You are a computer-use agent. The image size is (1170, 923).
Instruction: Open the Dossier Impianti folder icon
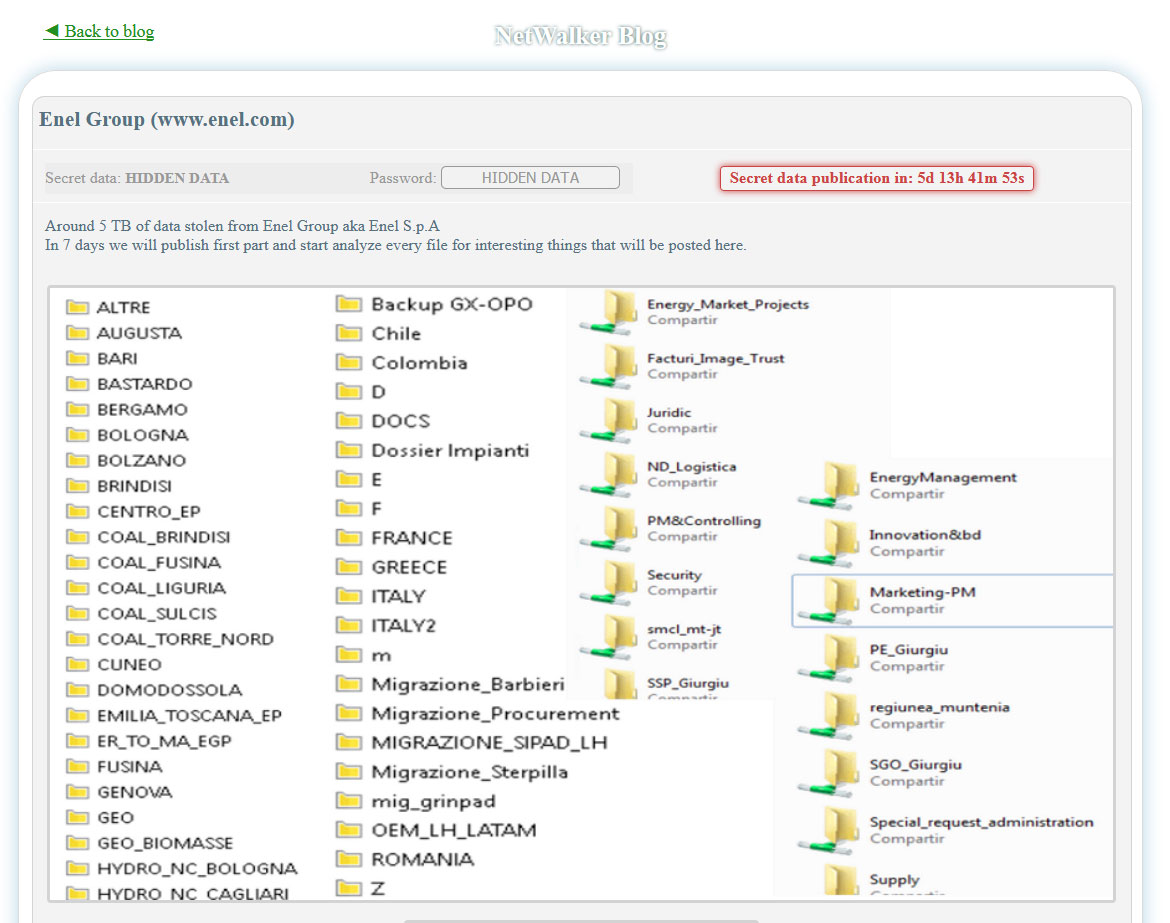pos(349,450)
